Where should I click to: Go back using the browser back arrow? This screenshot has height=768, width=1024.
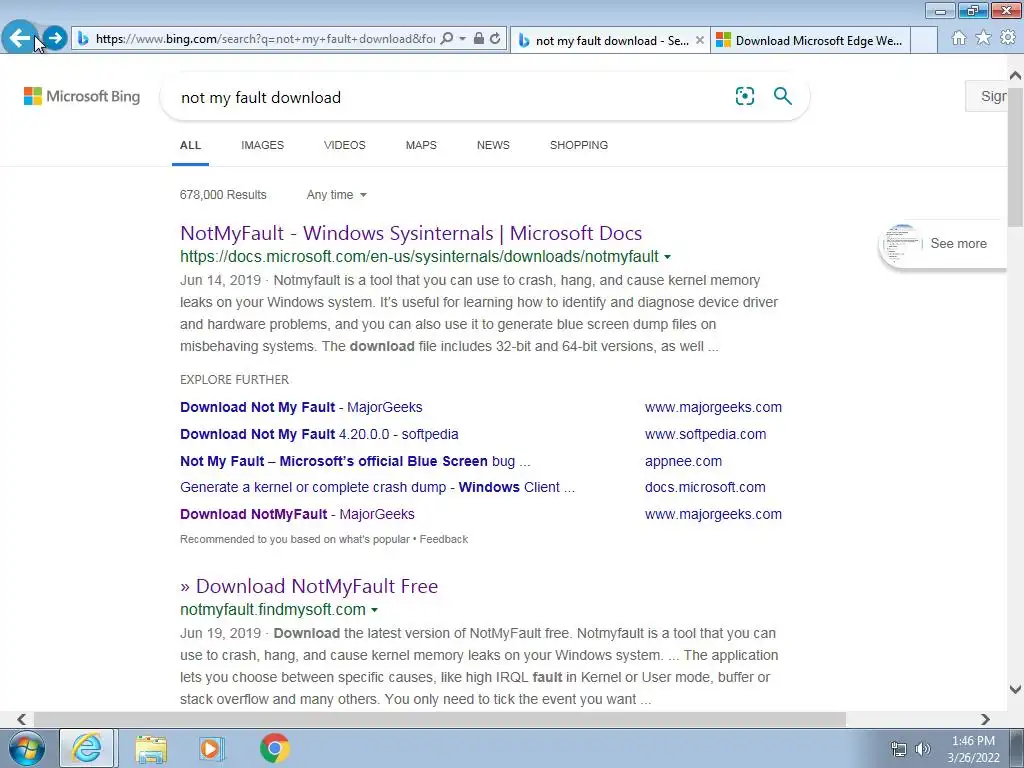click(x=20, y=38)
